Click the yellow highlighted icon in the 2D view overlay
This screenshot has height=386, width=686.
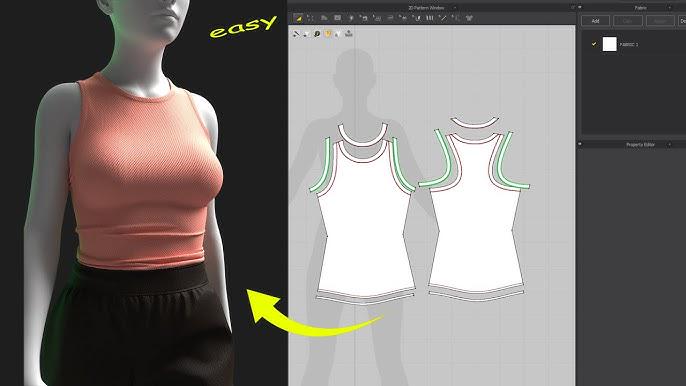pyautogui.click(x=328, y=34)
